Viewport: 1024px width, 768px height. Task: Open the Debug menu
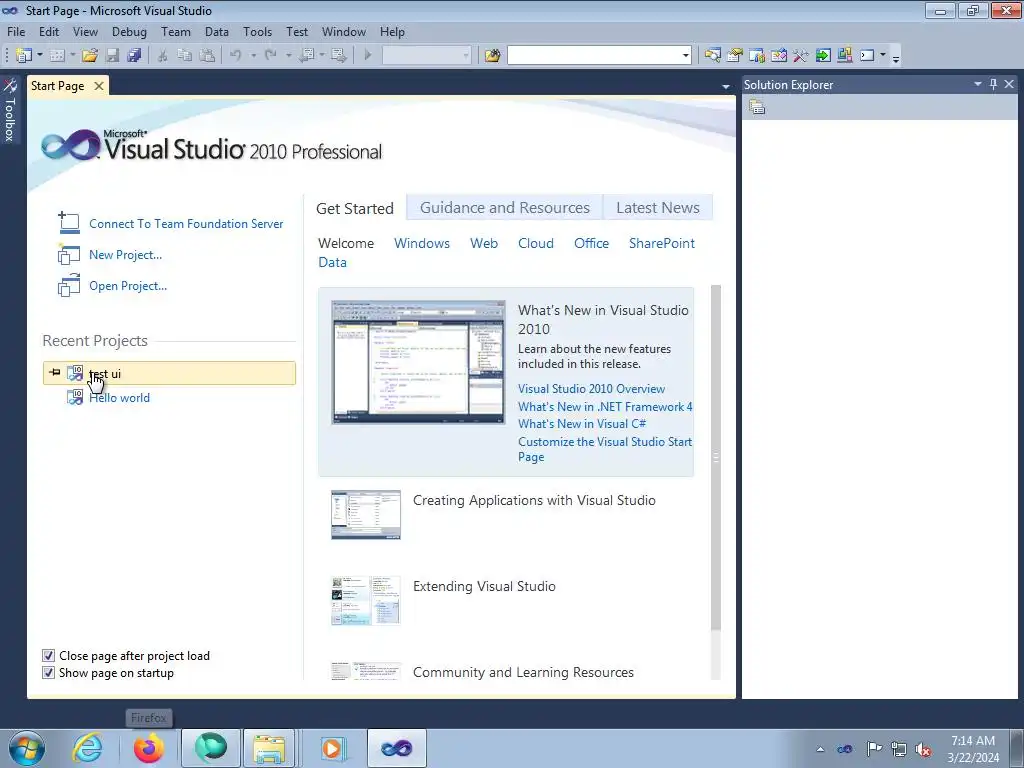point(129,31)
